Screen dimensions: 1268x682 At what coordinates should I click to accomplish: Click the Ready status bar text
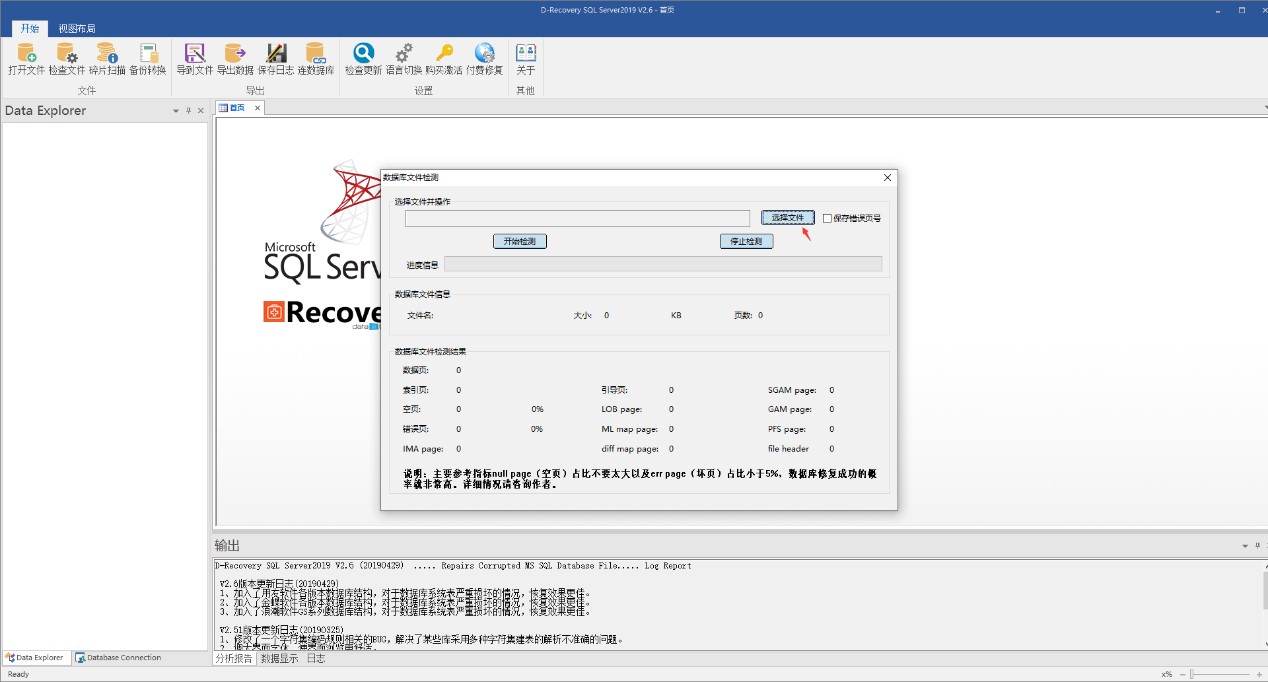coord(19,675)
